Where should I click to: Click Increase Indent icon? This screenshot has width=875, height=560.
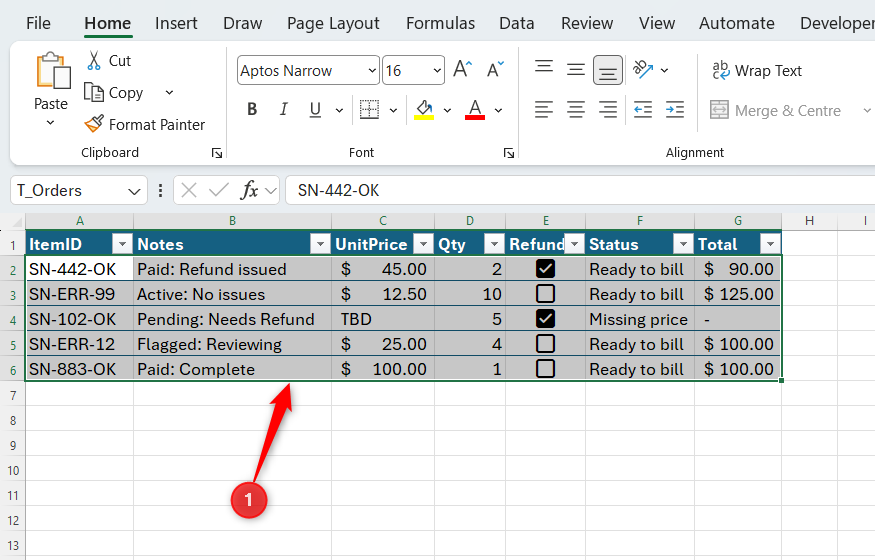[x=675, y=110]
